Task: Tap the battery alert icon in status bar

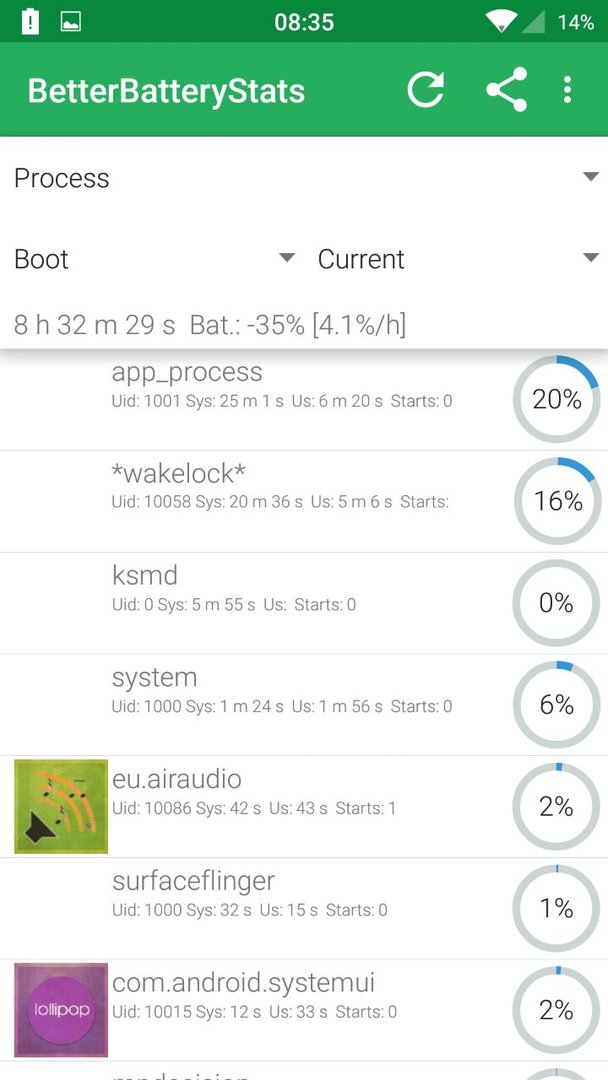Action: 30,21
